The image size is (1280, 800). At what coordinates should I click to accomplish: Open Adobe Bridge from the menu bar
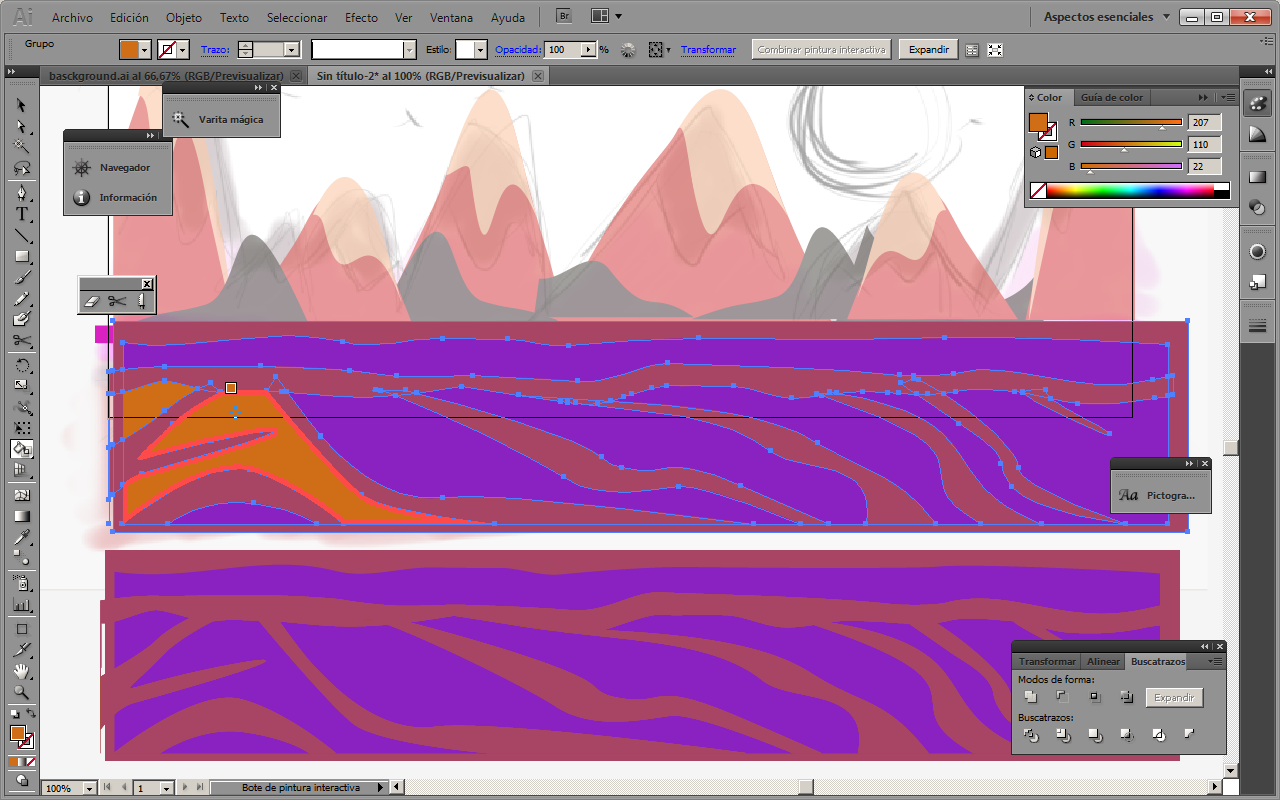click(x=564, y=17)
